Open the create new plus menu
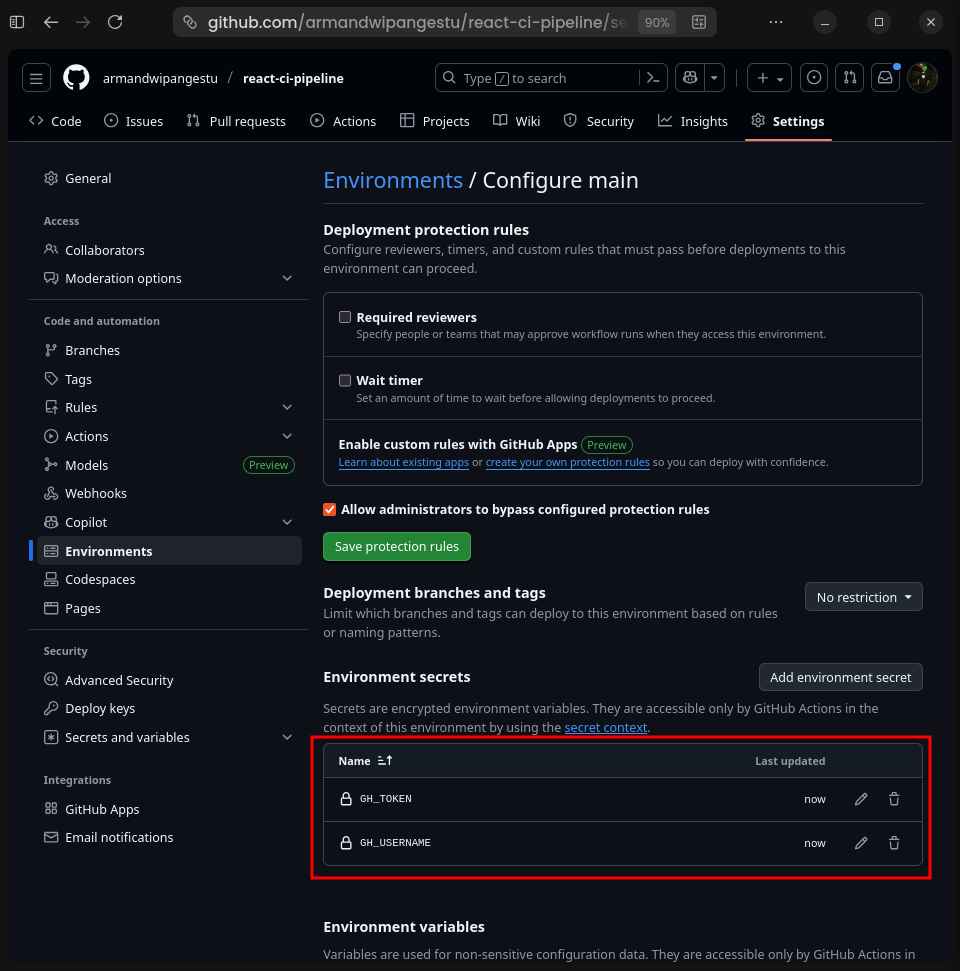 769,78
